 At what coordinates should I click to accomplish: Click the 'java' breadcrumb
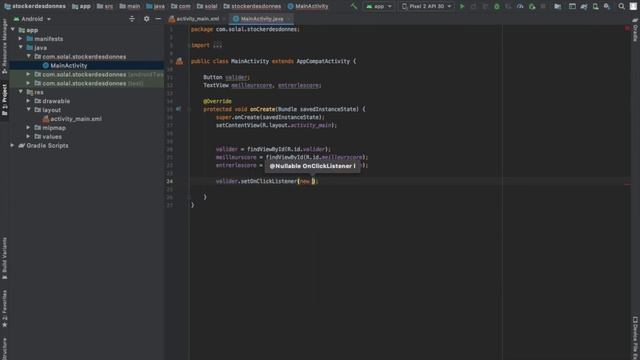[156, 6]
